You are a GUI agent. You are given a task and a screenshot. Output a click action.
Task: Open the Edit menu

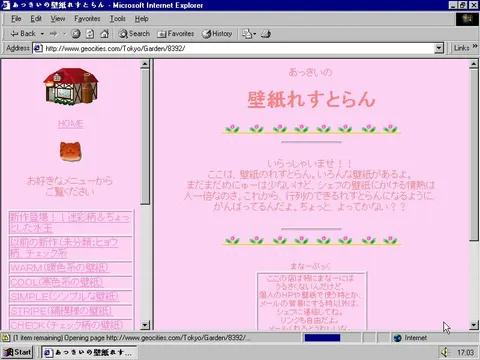36,19
